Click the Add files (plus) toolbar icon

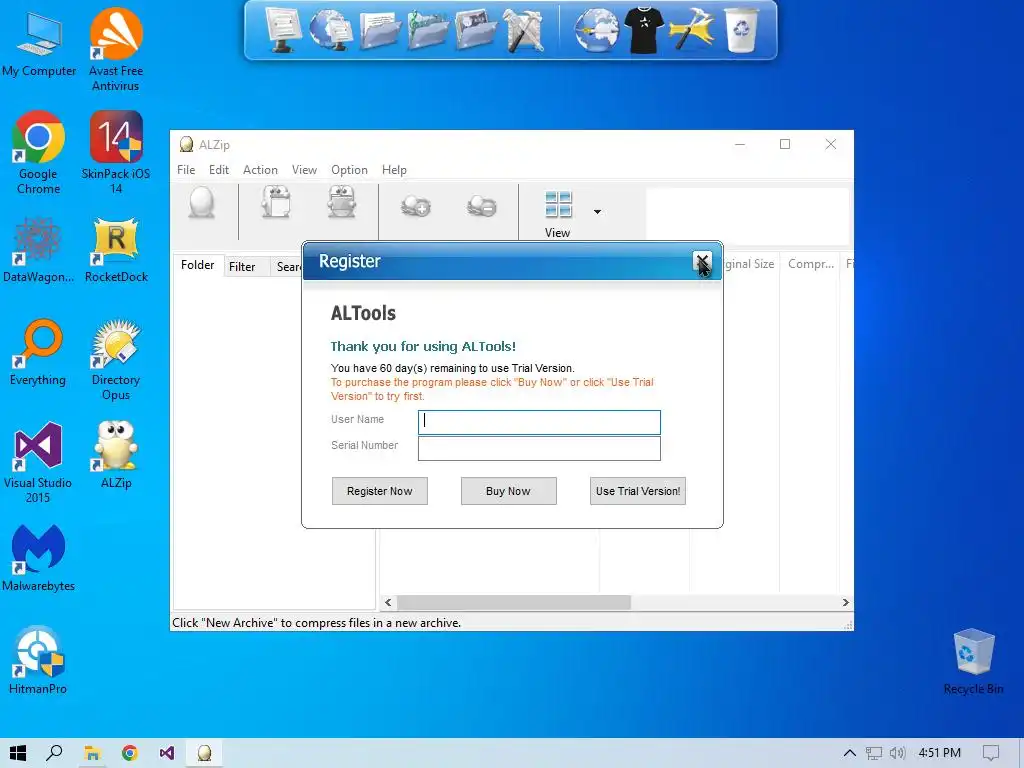pyautogui.click(x=416, y=206)
